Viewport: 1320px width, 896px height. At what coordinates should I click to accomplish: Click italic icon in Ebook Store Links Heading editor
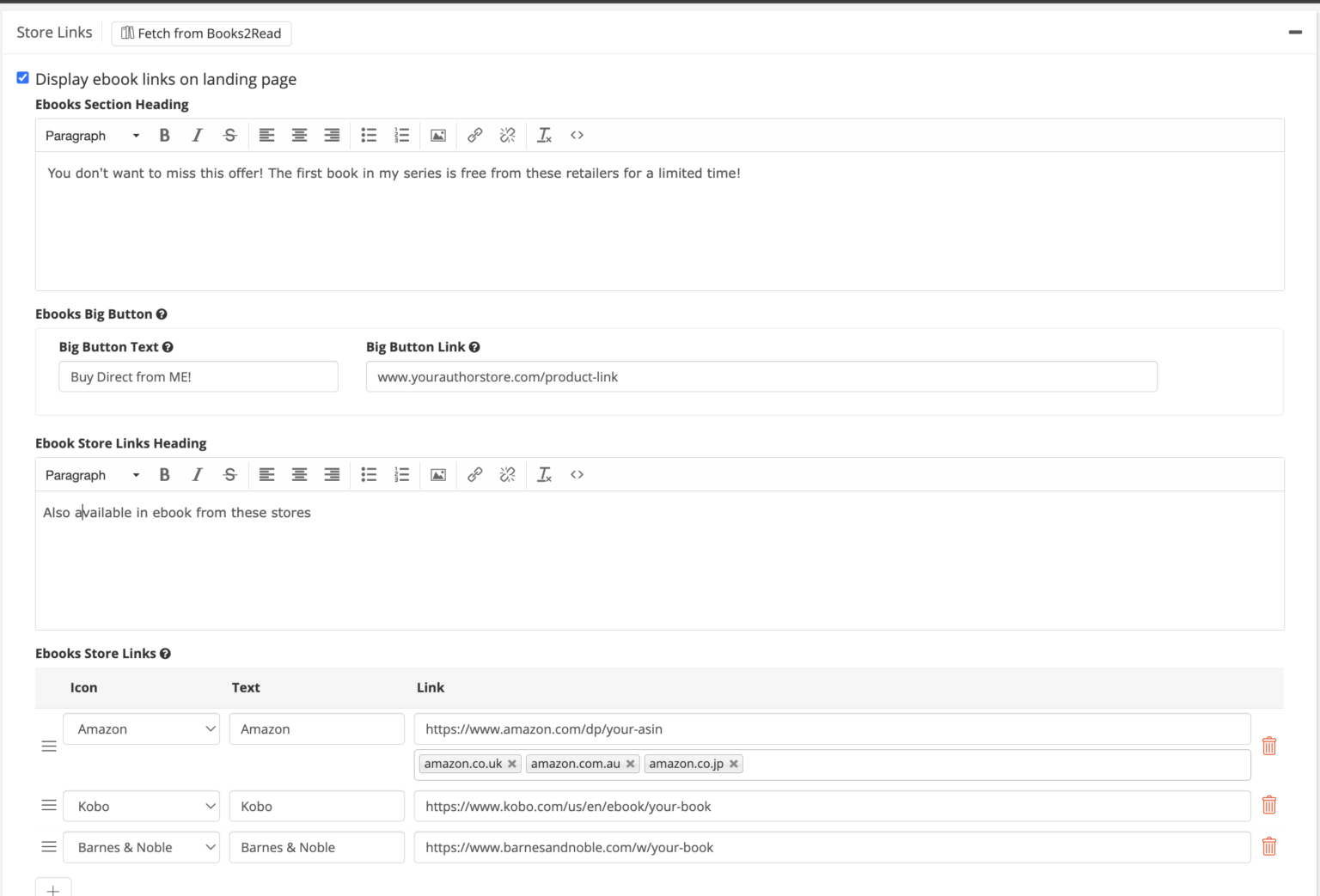click(197, 474)
